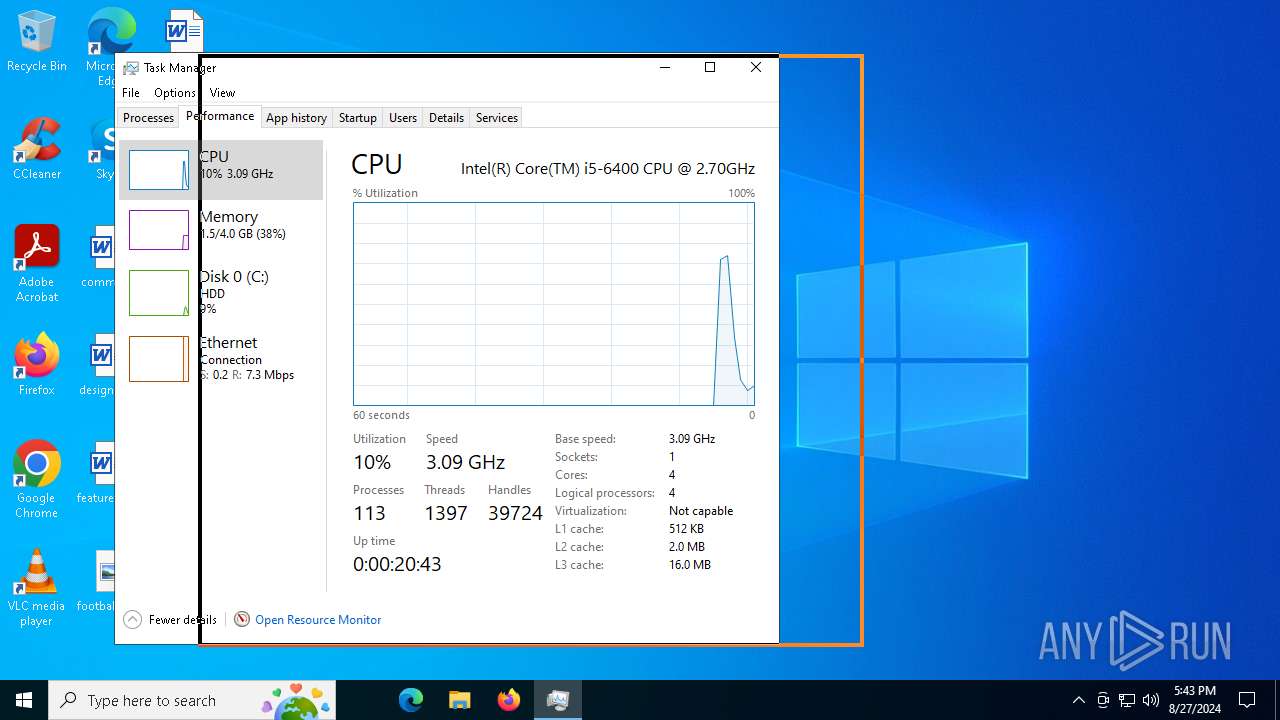Show hidden system tray icons
The height and width of the screenshot is (720, 1280).
coord(1078,700)
